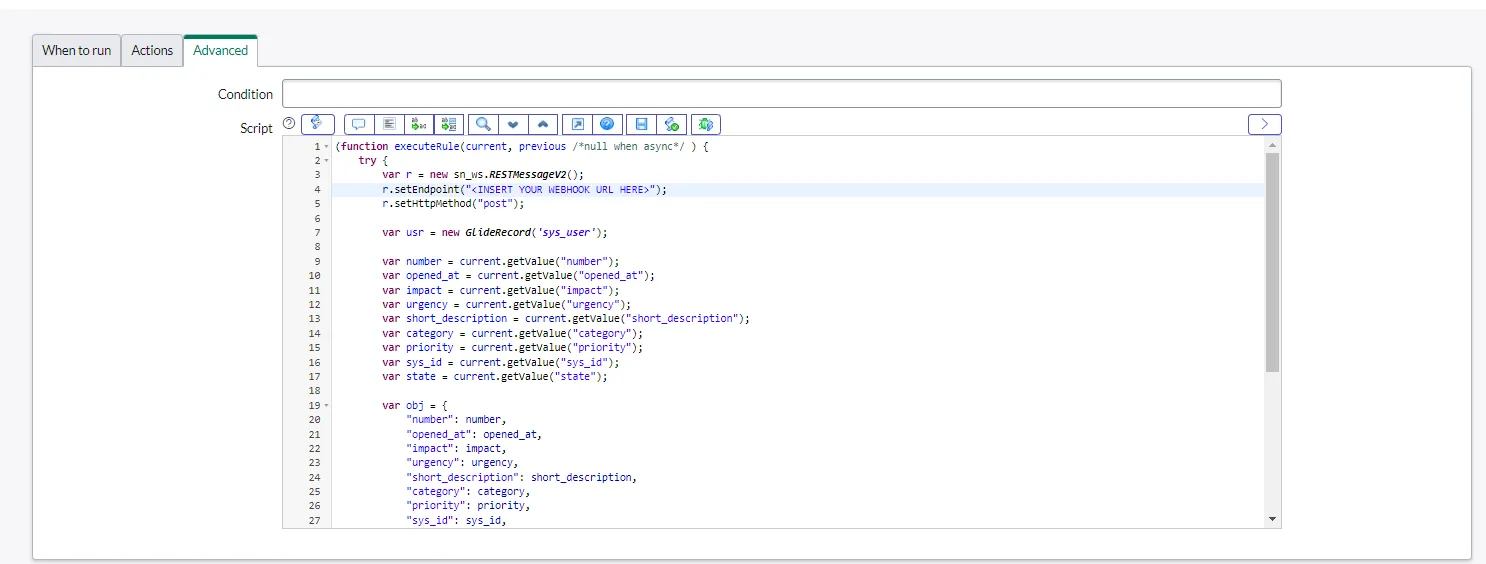This screenshot has width=1486, height=564.
Task: Select the Advanced tab
Action: [220, 50]
